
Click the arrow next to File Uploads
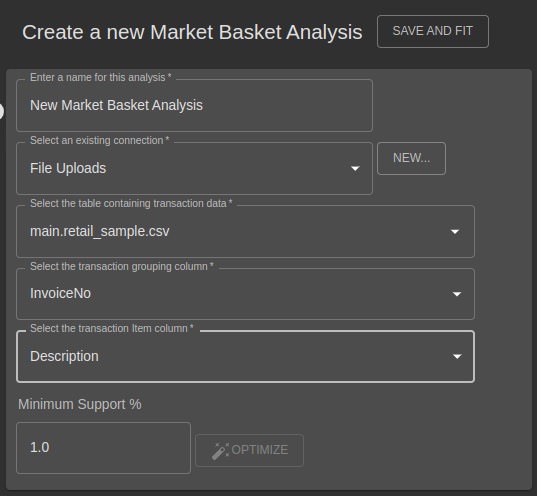point(355,169)
